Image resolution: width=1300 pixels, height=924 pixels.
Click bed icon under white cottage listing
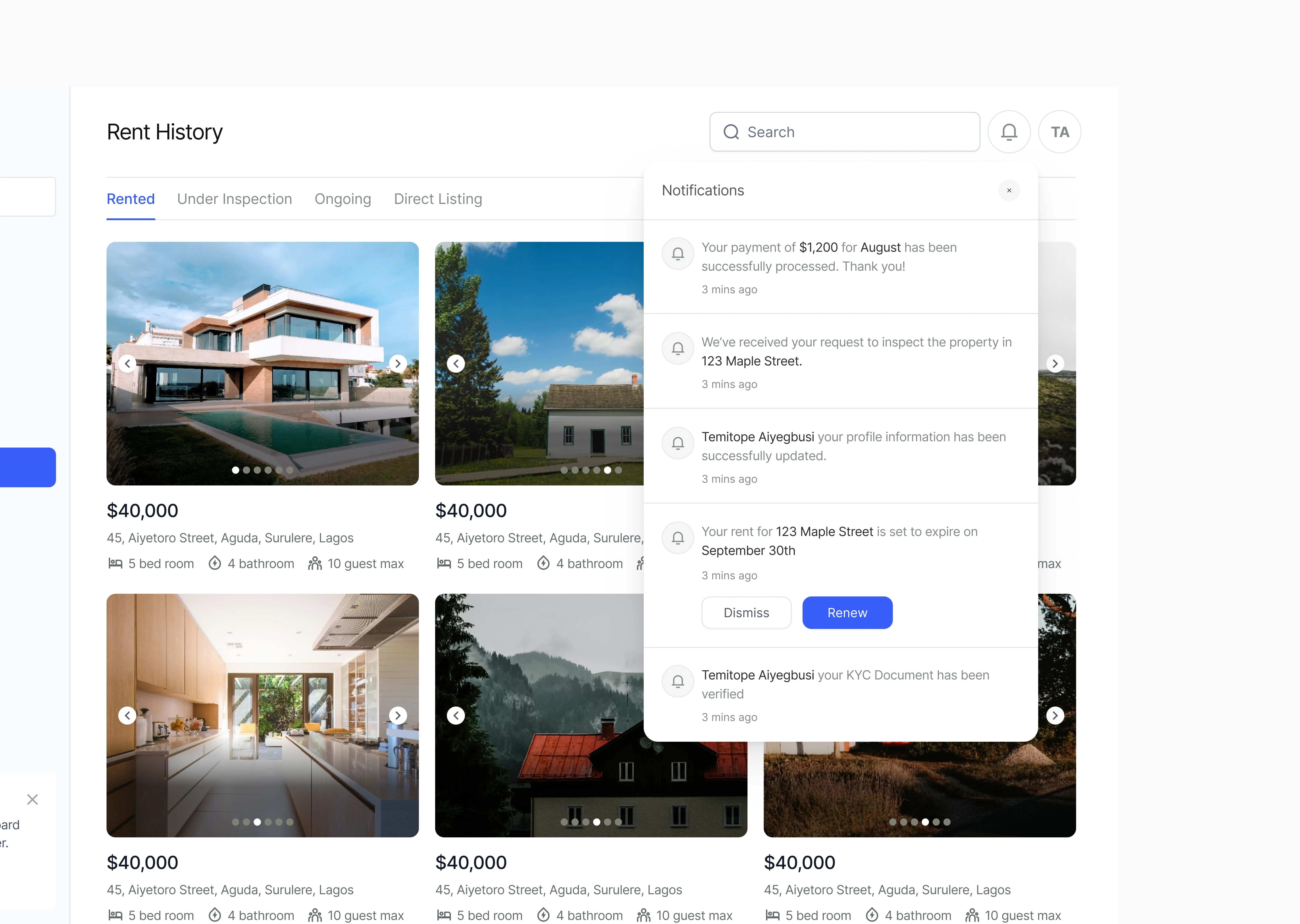(x=443, y=563)
